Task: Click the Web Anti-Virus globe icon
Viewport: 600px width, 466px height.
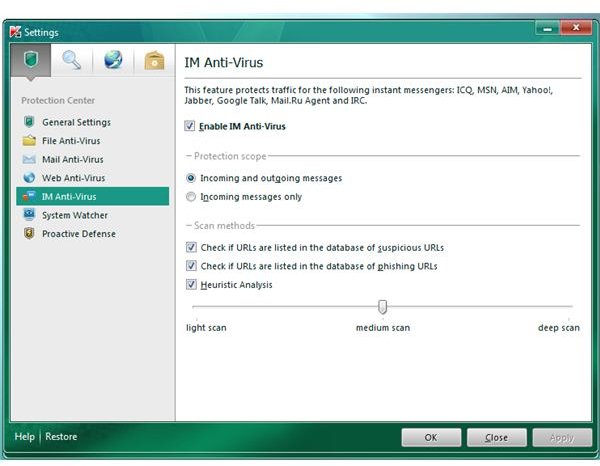Action: [x=29, y=178]
